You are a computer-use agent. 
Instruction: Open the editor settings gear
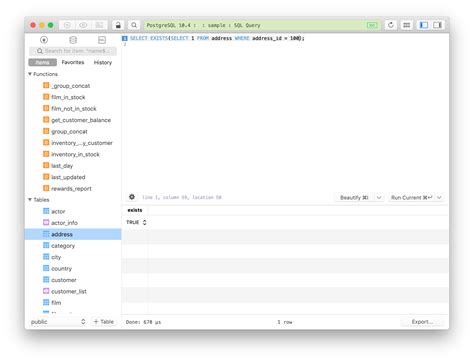click(x=132, y=197)
